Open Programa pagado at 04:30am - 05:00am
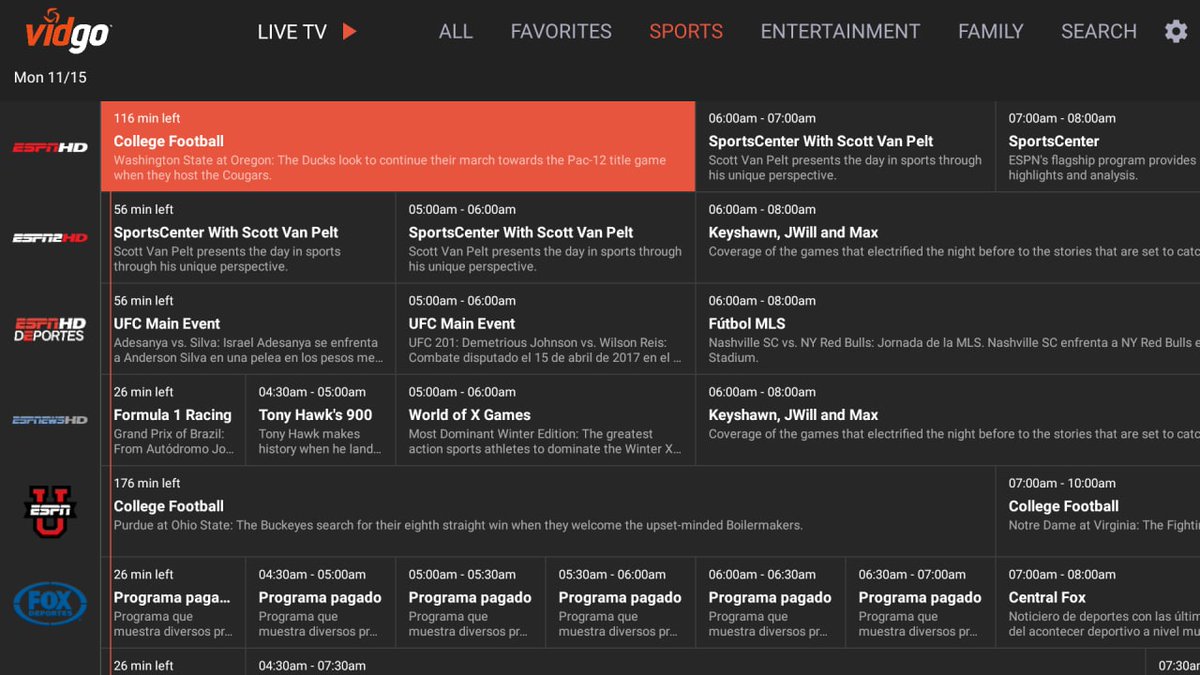The width and height of the screenshot is (1200, 675). [x=321, y=602]
